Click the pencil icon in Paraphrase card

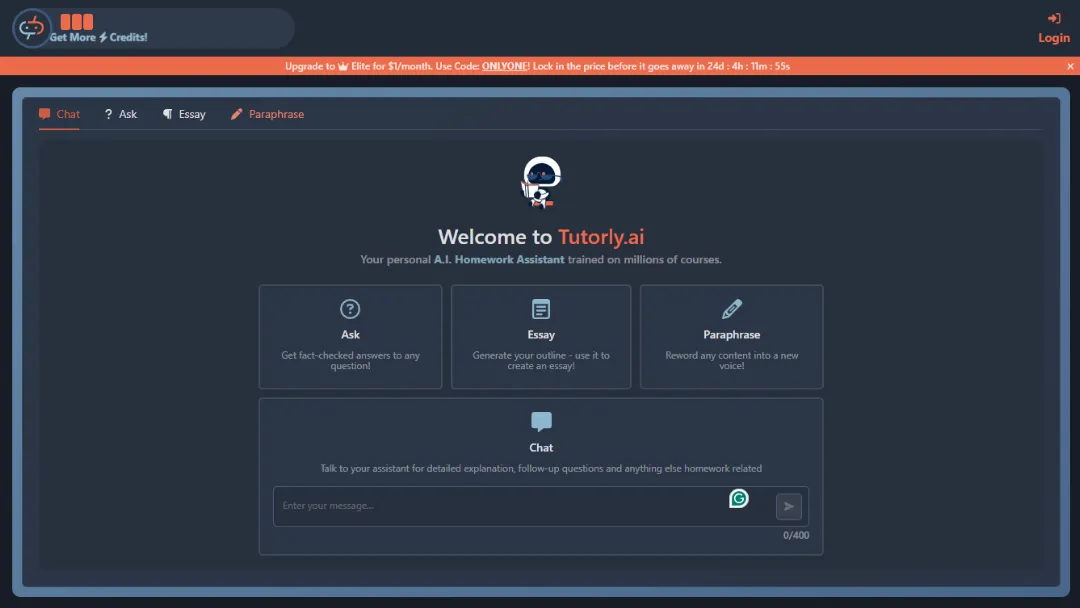pos(732,309)
